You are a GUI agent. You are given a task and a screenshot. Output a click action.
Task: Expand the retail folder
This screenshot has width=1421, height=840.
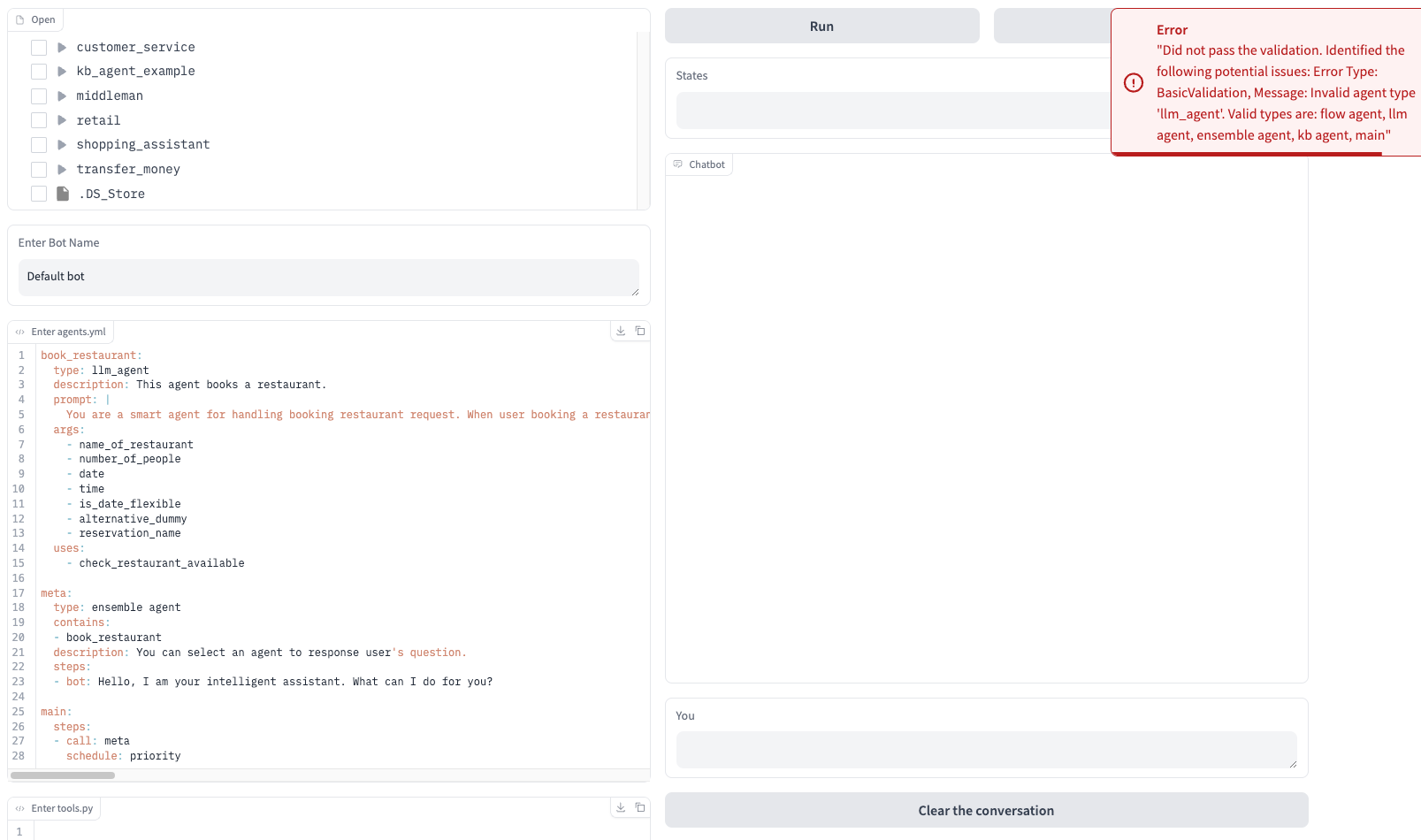click(x=62, y=120)
